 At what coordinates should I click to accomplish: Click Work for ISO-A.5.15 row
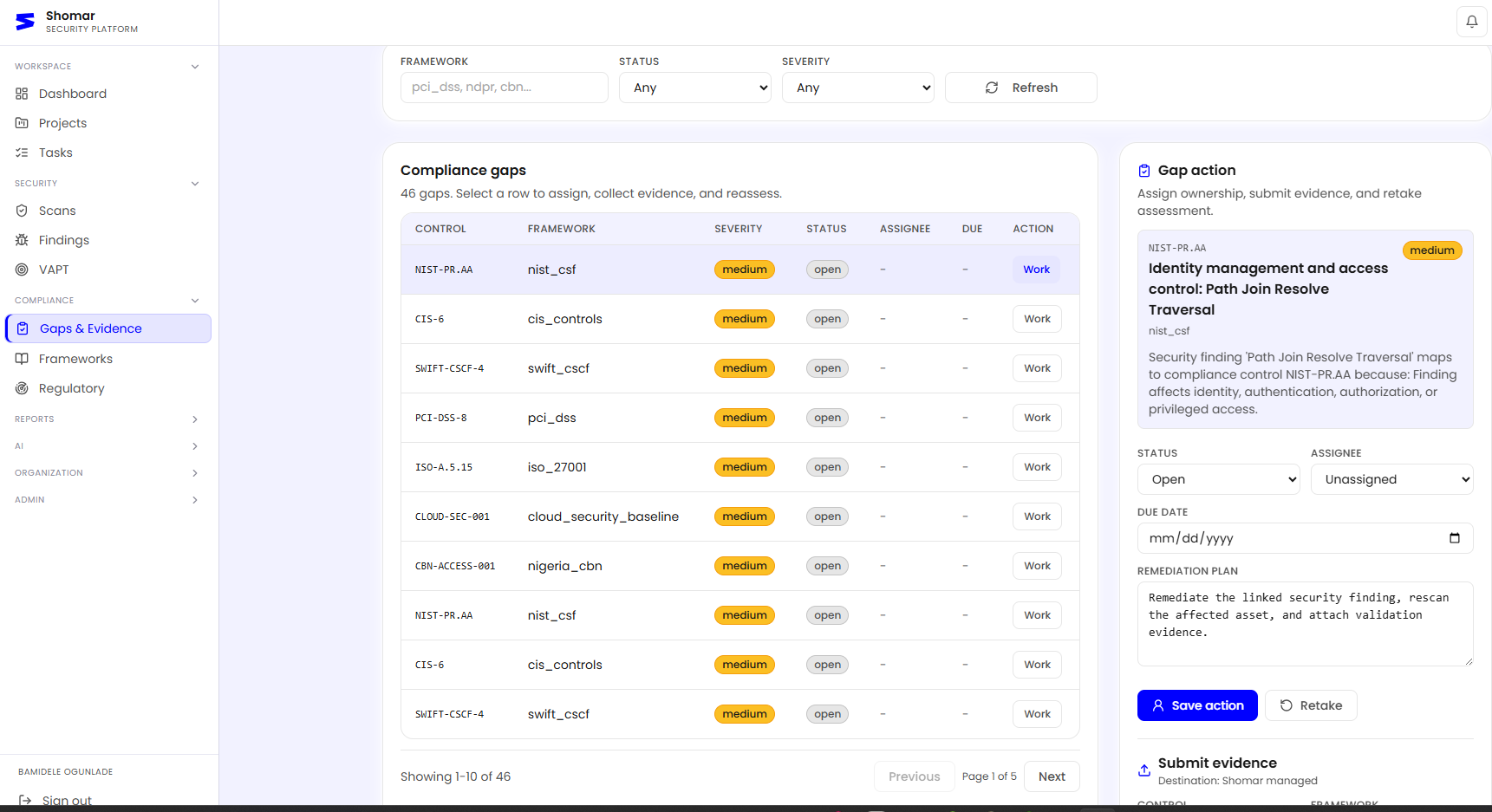(1037, 467)
